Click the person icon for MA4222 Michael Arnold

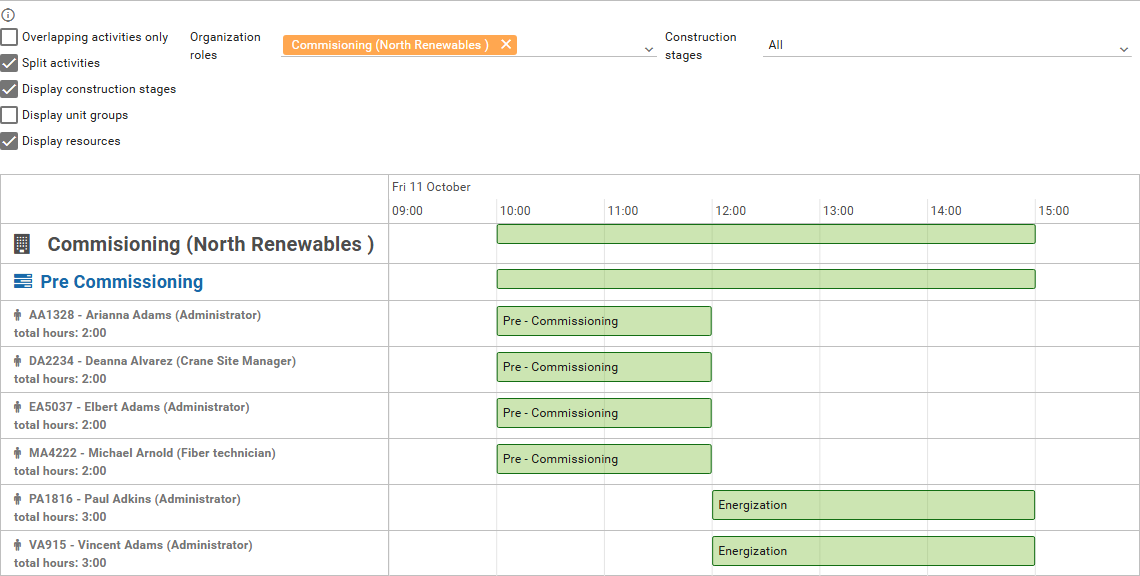tap(17, 452)
